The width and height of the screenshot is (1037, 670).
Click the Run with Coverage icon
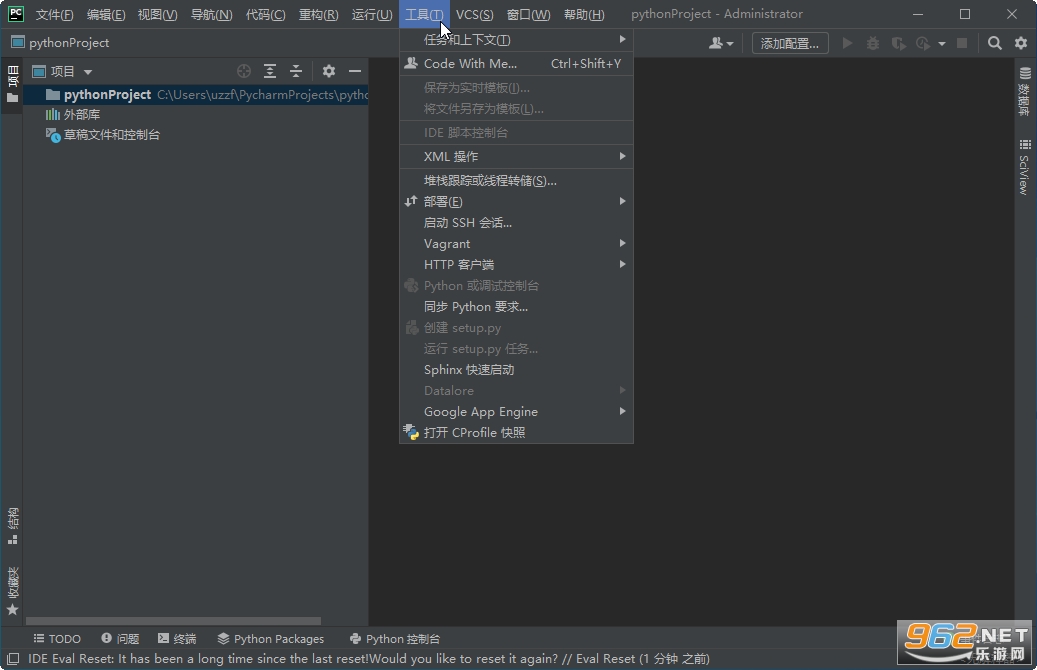[898, 44]
